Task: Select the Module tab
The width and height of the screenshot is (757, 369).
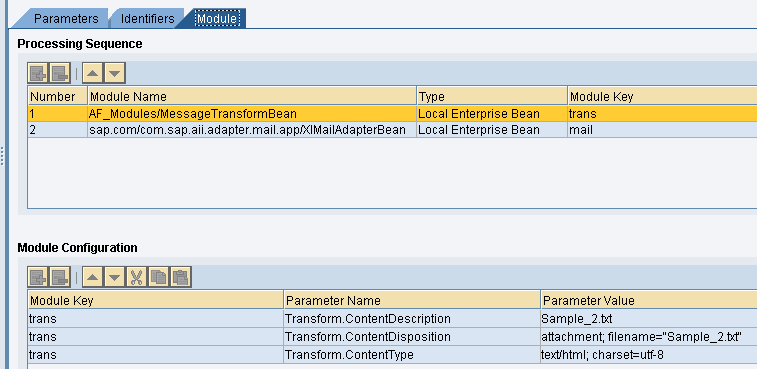Action: tap(216, 19)
